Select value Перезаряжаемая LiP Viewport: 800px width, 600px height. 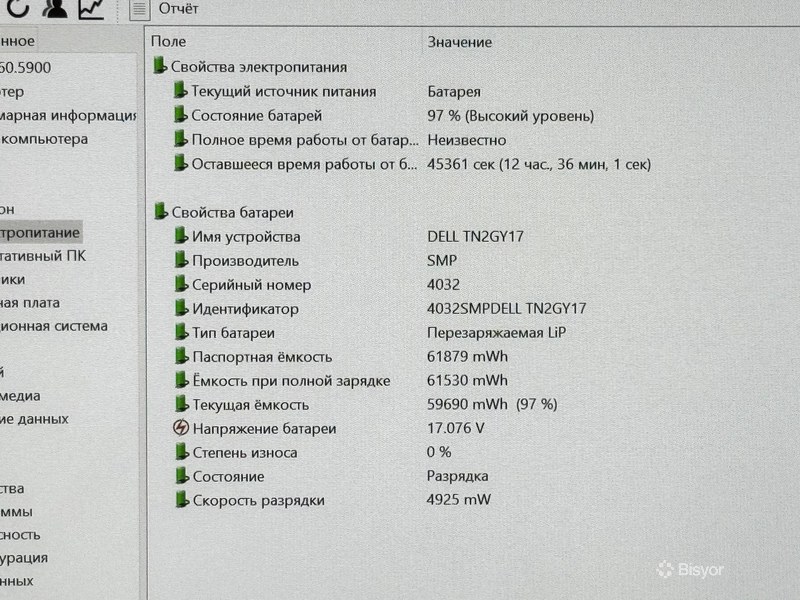coord(496,333)
